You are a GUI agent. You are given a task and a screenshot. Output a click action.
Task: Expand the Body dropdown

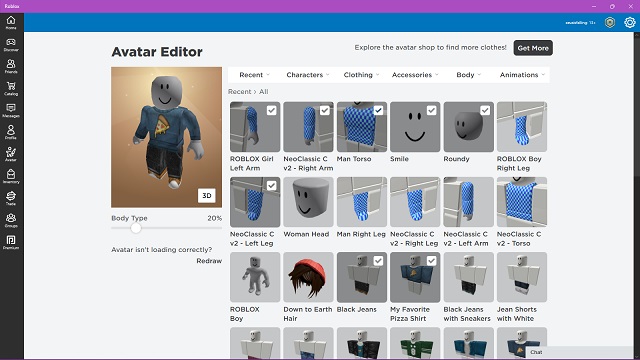point(469,75)
